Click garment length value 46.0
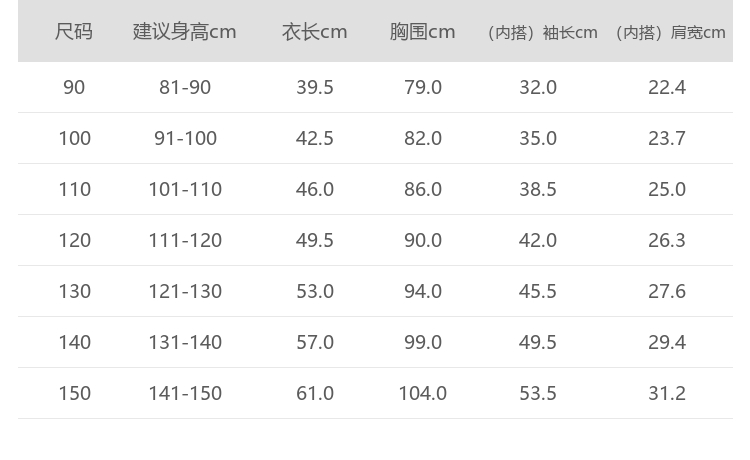The width and height of the screenshot is (750, 460). [x=315, y=189]
